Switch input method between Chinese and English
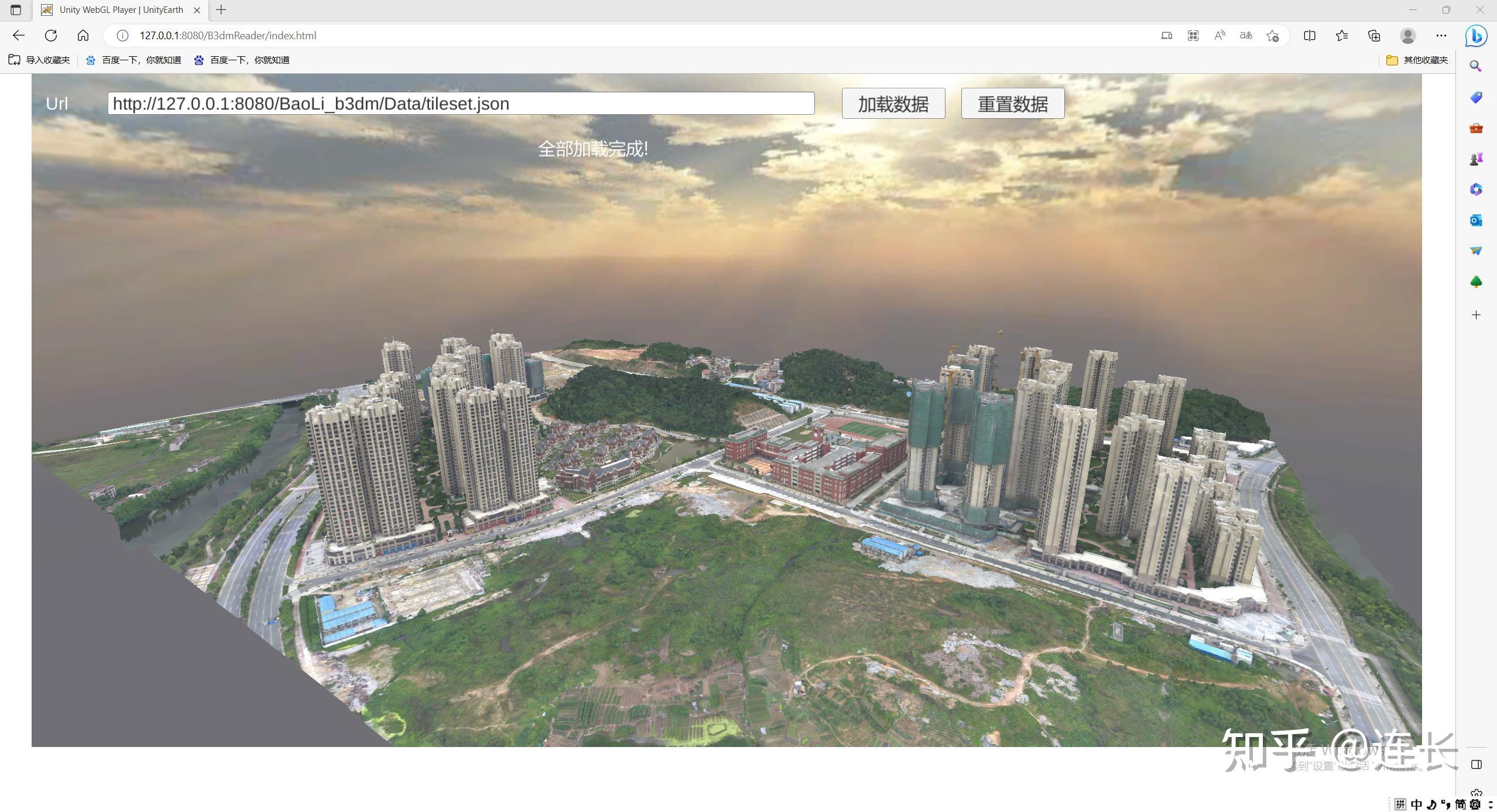Image resolution: width=1497 pixels, height=812 pixels. pos(1416,803)
